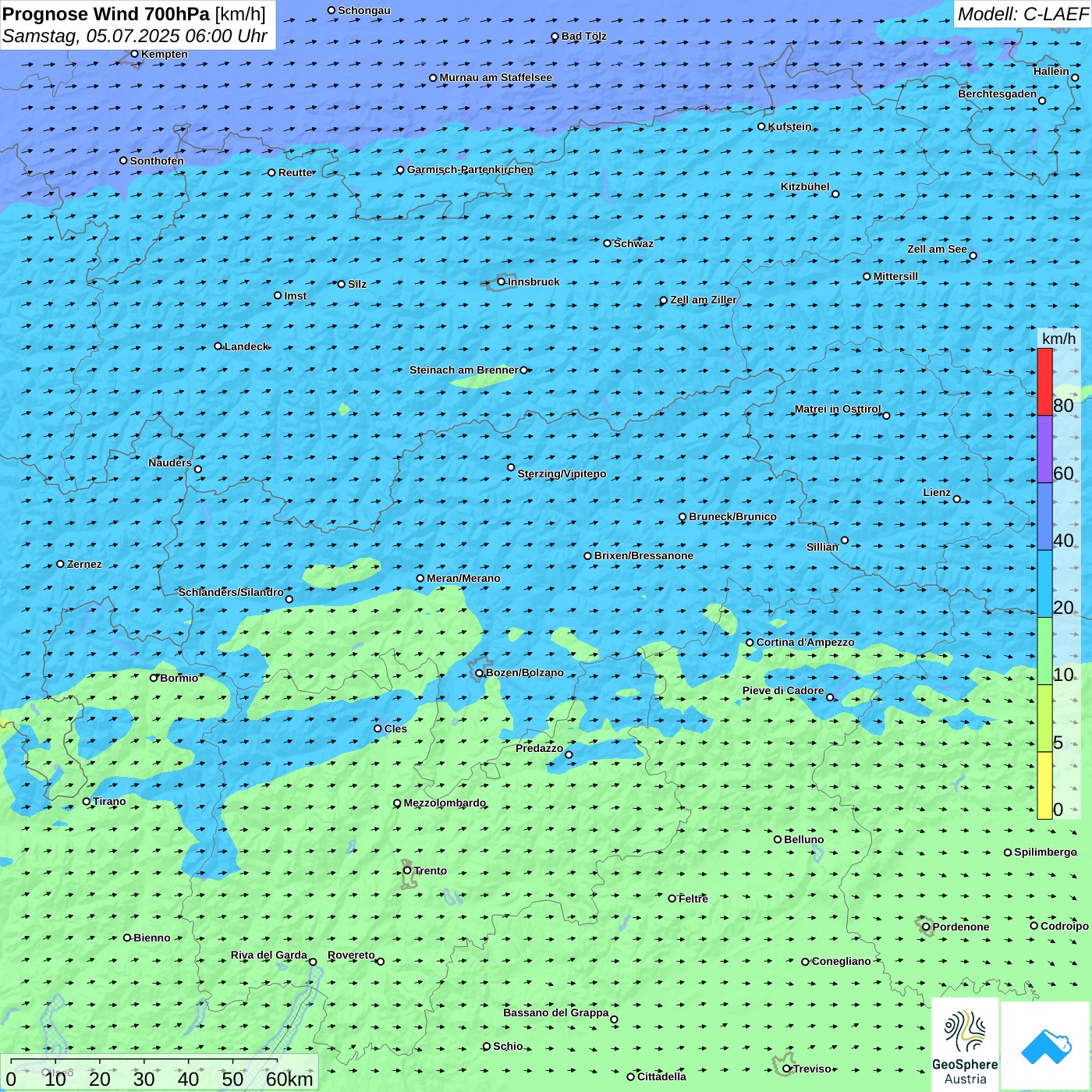Click the blue cloud logo beside GeoSphere
The width and height of the screenshot is (1092, 1092).
[x=1046, y=1046]
